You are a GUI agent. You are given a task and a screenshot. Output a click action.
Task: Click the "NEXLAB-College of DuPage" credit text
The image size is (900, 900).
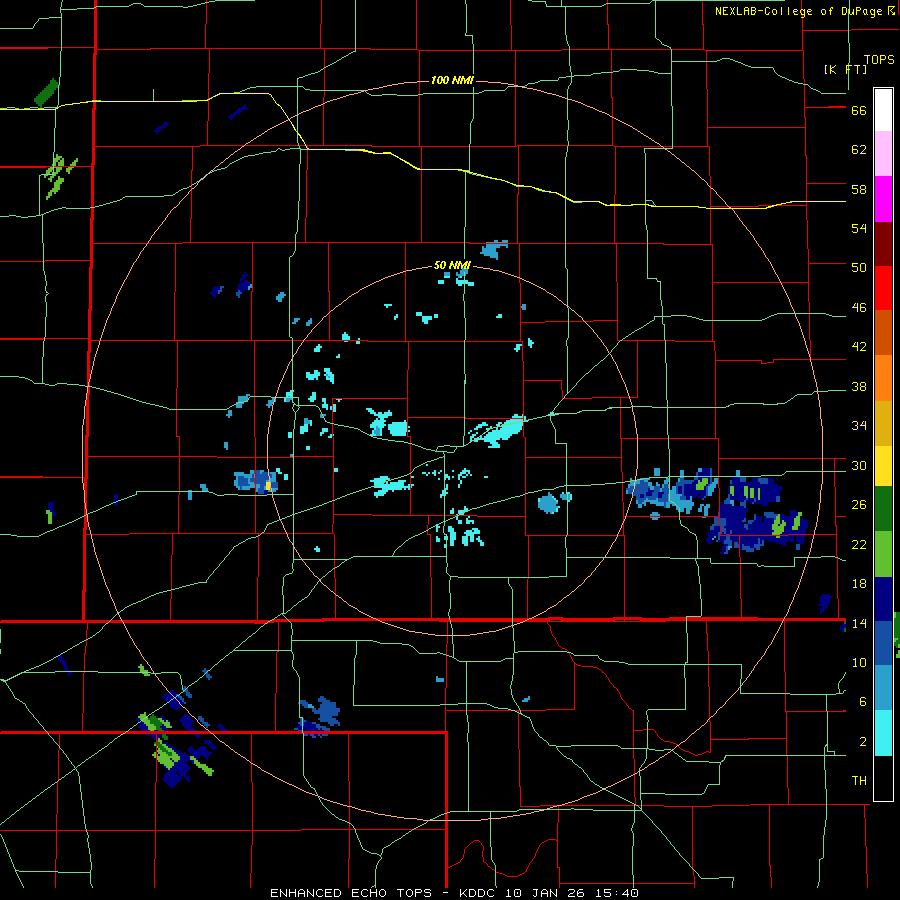pyautogui.click(x=798, y=11)
